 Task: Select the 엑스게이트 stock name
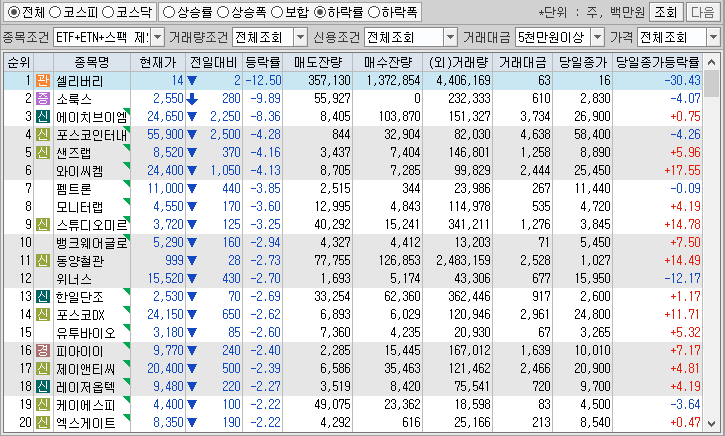[86, 423]
